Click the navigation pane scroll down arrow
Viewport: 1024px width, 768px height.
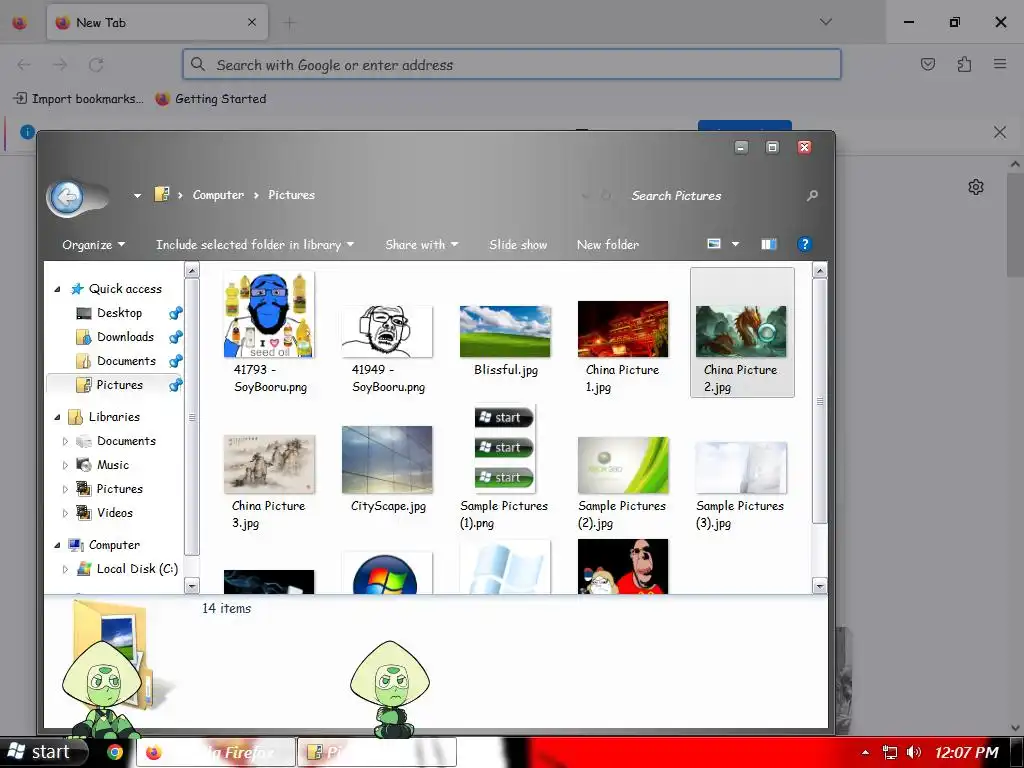[x=192, y=586]
